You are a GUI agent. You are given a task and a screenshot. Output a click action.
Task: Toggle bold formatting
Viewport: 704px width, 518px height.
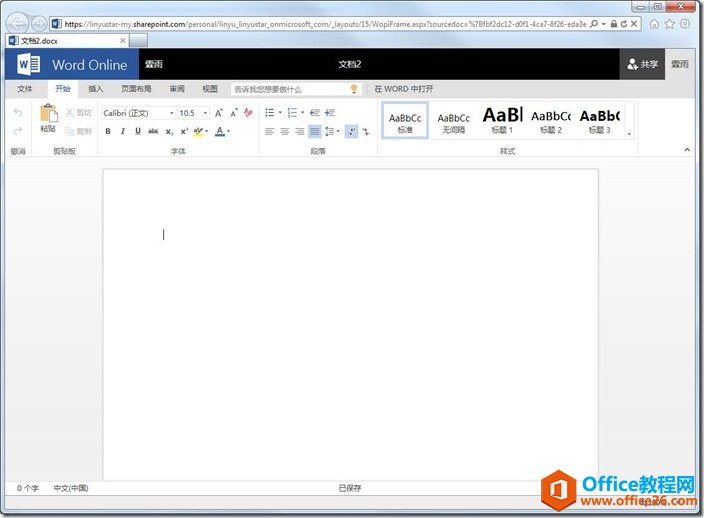108,131
